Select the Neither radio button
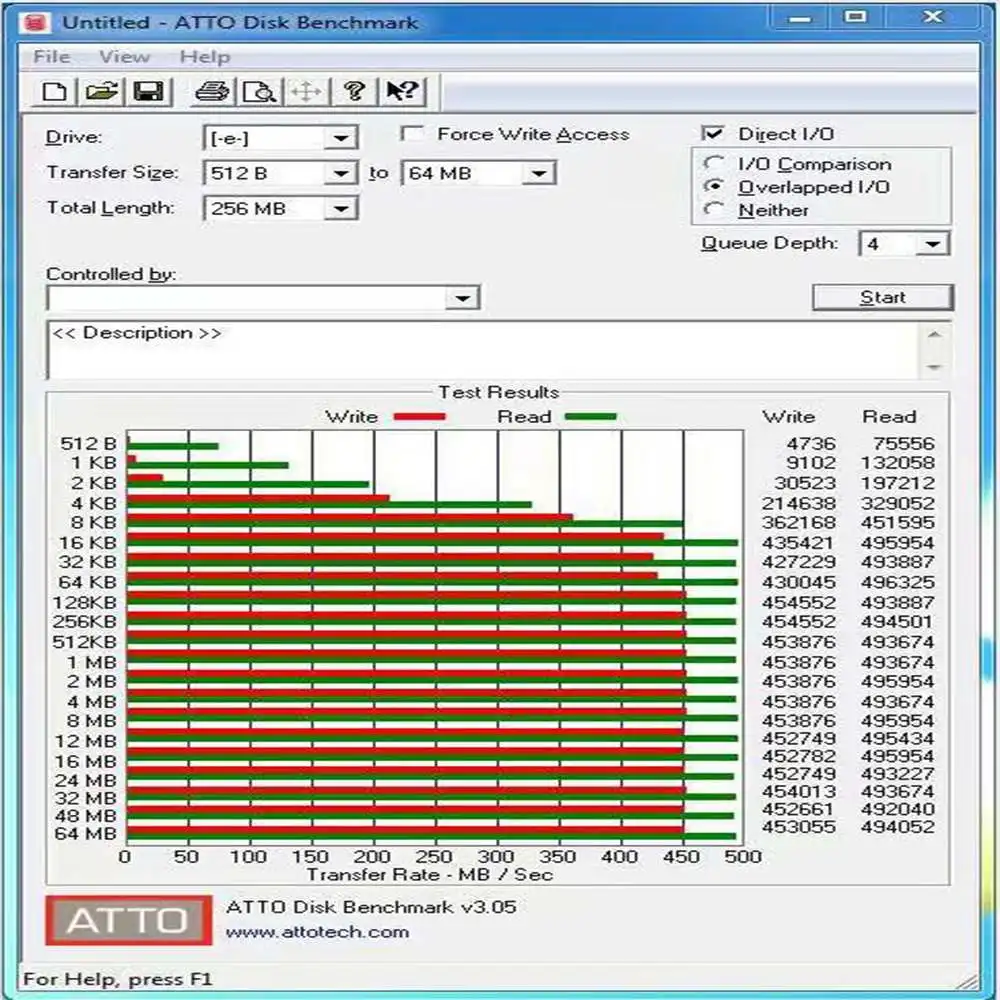Image resolution: width=1000 pixels, height=1000 pixels. click(713, 209)
